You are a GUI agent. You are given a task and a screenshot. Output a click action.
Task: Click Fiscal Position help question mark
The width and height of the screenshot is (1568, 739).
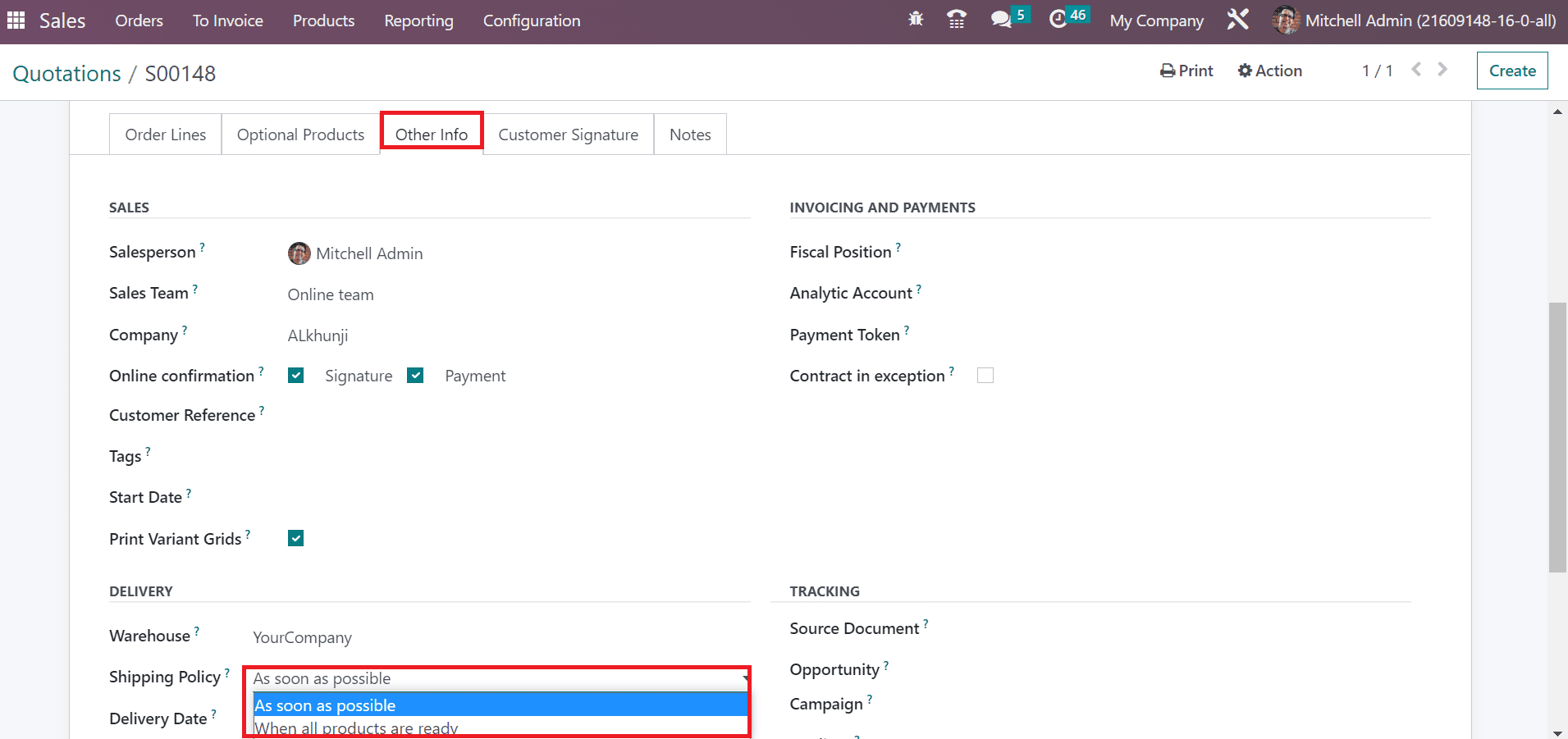coord(898,247)
